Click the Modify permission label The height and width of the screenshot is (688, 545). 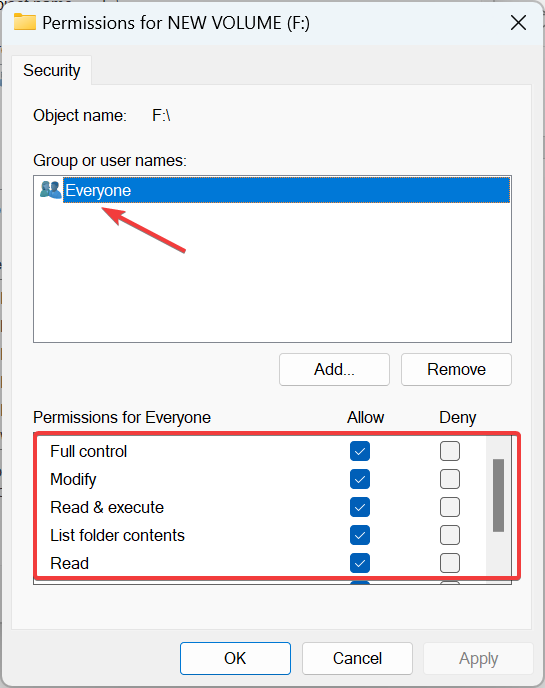[73, 480]
